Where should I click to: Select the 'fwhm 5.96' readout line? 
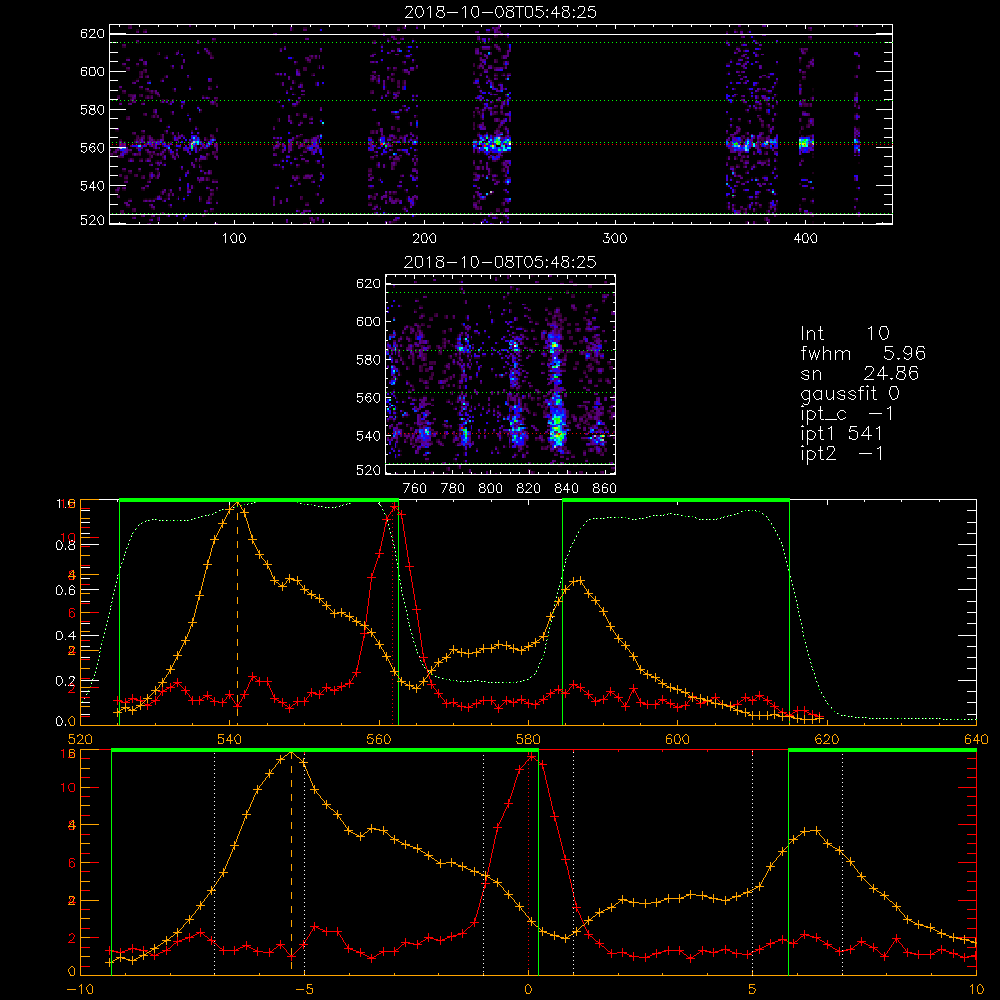(862, 353)
